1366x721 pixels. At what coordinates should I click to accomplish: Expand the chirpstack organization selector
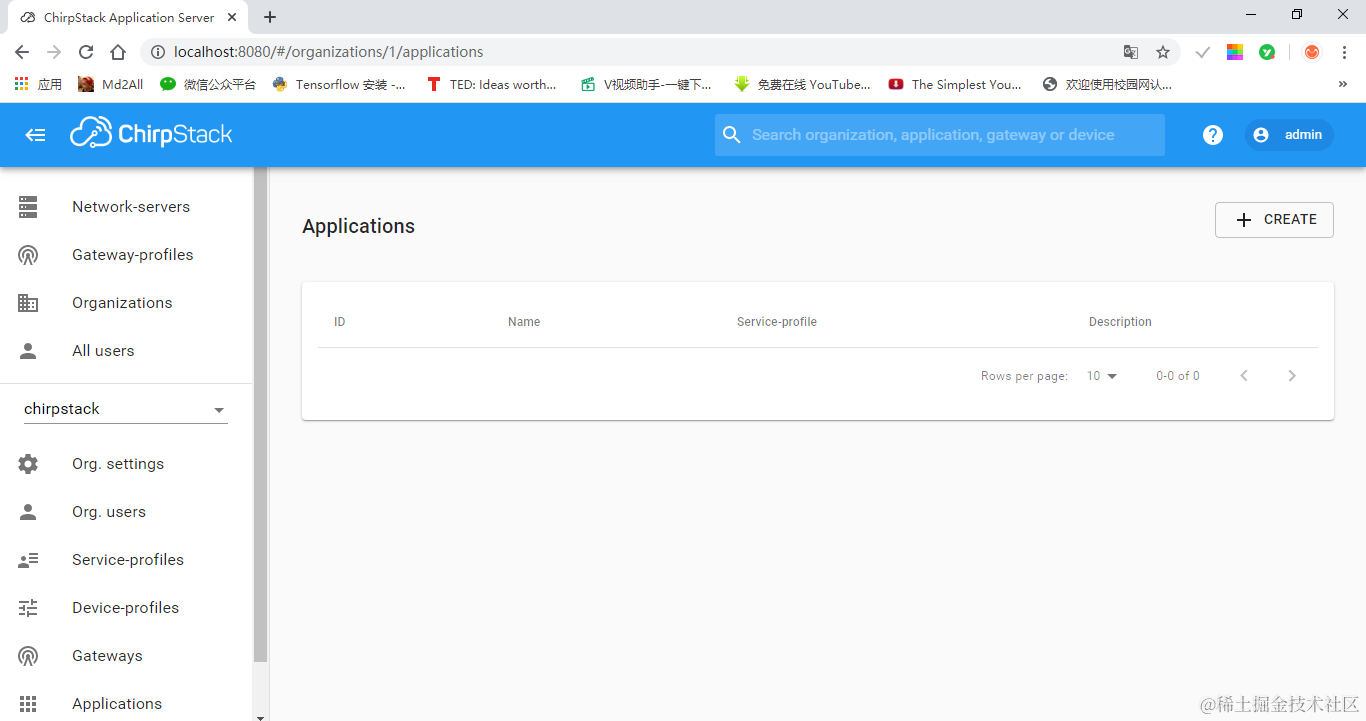(x=219, y=408)
